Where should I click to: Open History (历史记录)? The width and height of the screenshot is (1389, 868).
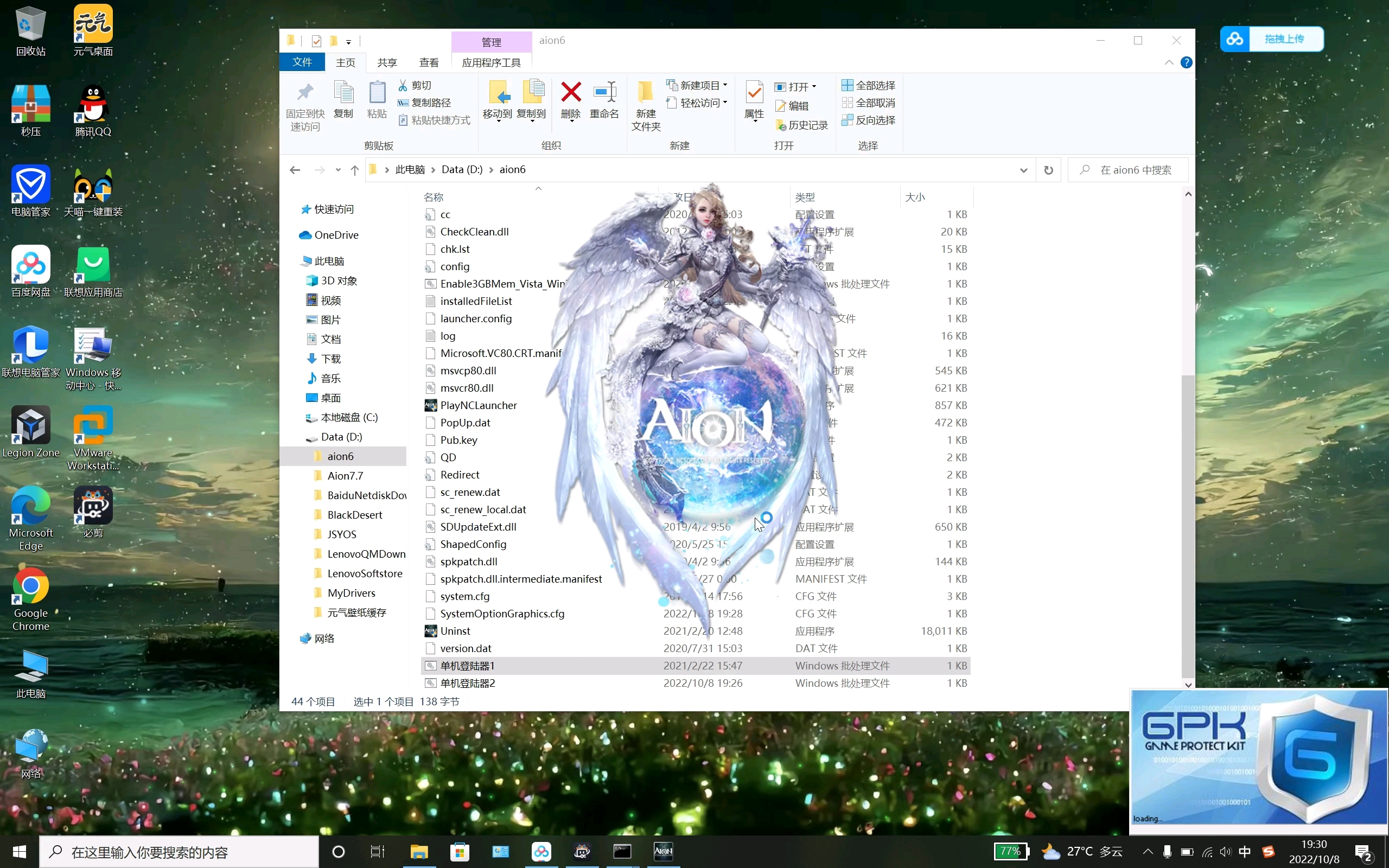tap(801, 125)
